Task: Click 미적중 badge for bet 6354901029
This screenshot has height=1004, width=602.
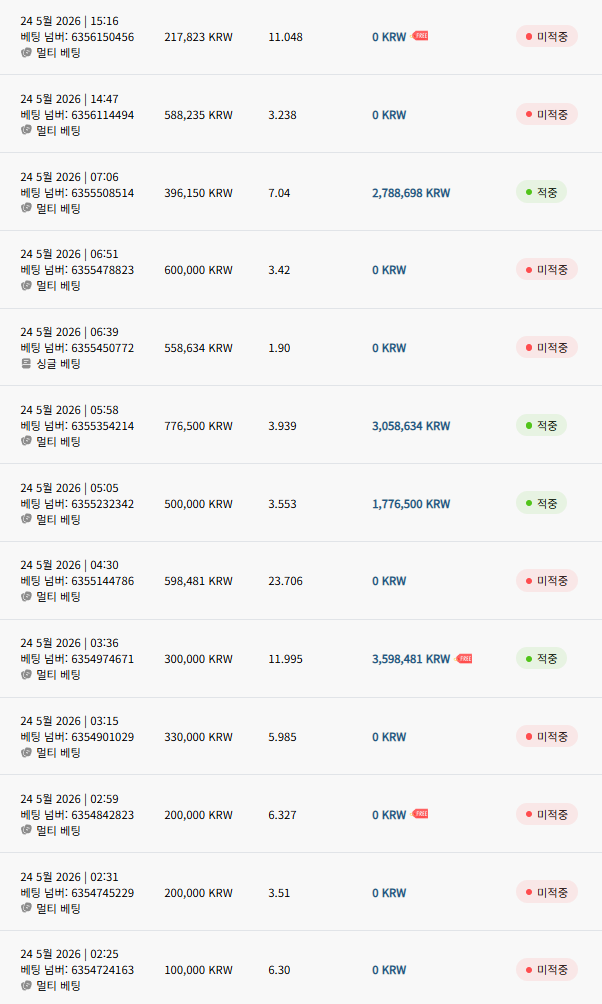Action: coord(547,736)
